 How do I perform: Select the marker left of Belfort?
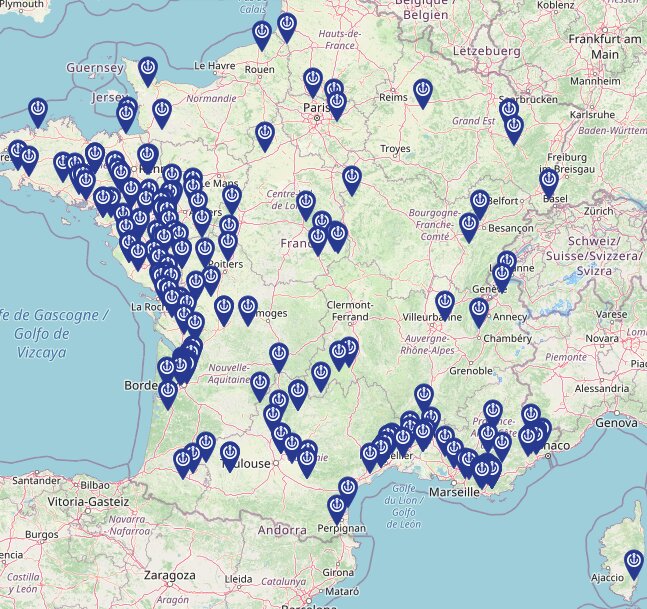(480, 202)
